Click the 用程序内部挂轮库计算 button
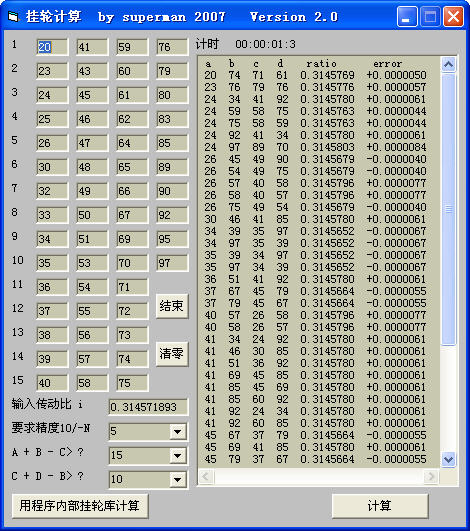This screenshot has height=531, width=470. pos(80,506)
